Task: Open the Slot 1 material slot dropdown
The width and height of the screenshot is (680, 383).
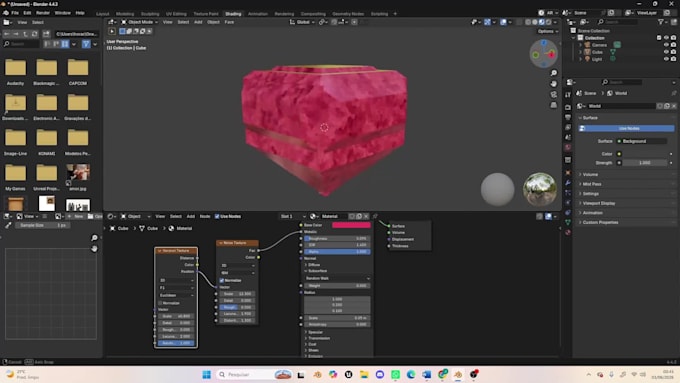Action: [292, 216]
